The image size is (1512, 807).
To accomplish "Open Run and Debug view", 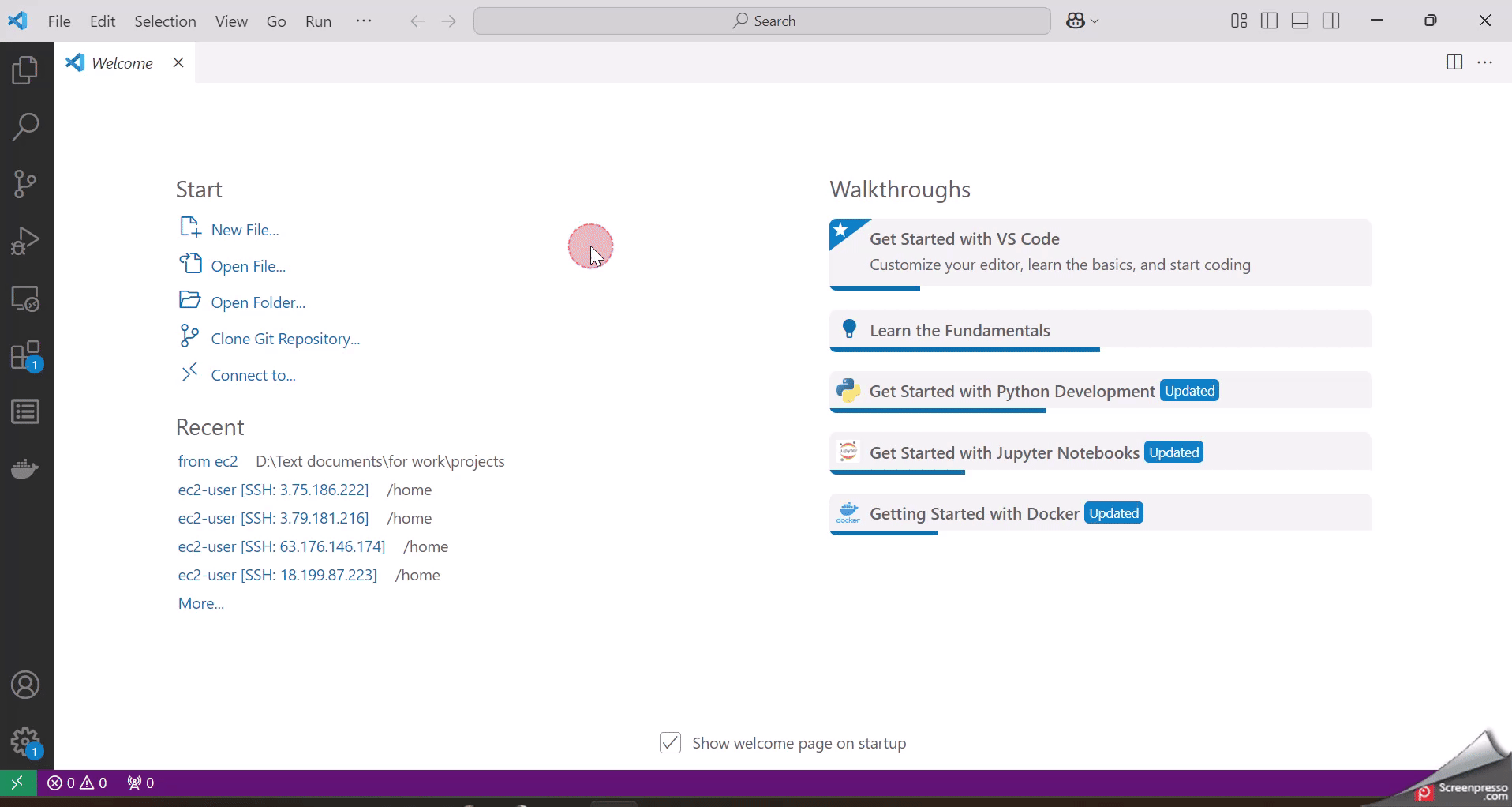I will coord(25,241).
